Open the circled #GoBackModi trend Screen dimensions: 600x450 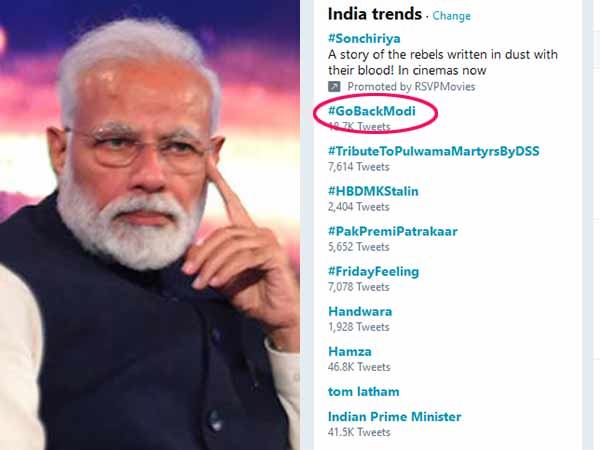371,111
